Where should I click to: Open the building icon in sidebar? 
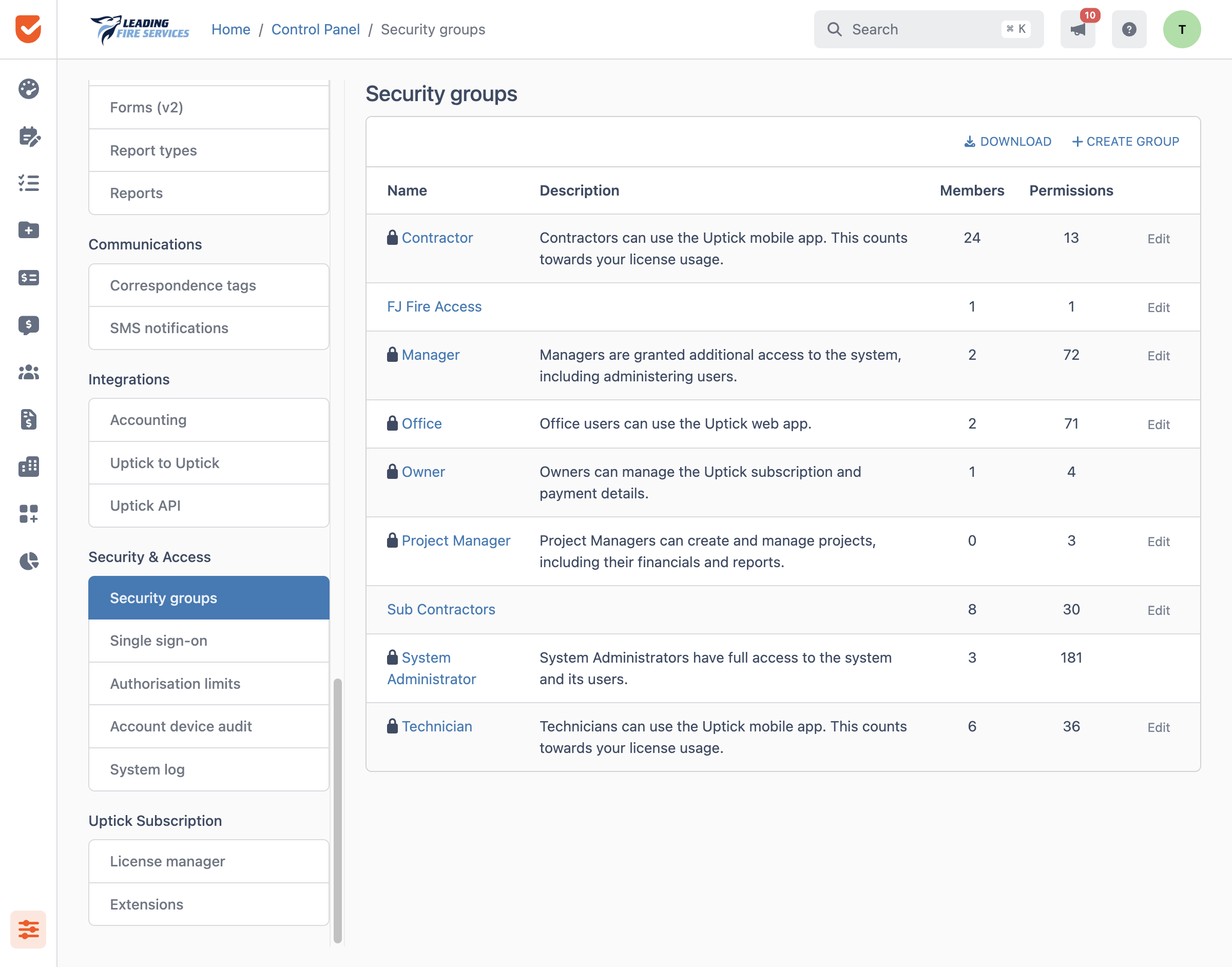coord(28,467)
